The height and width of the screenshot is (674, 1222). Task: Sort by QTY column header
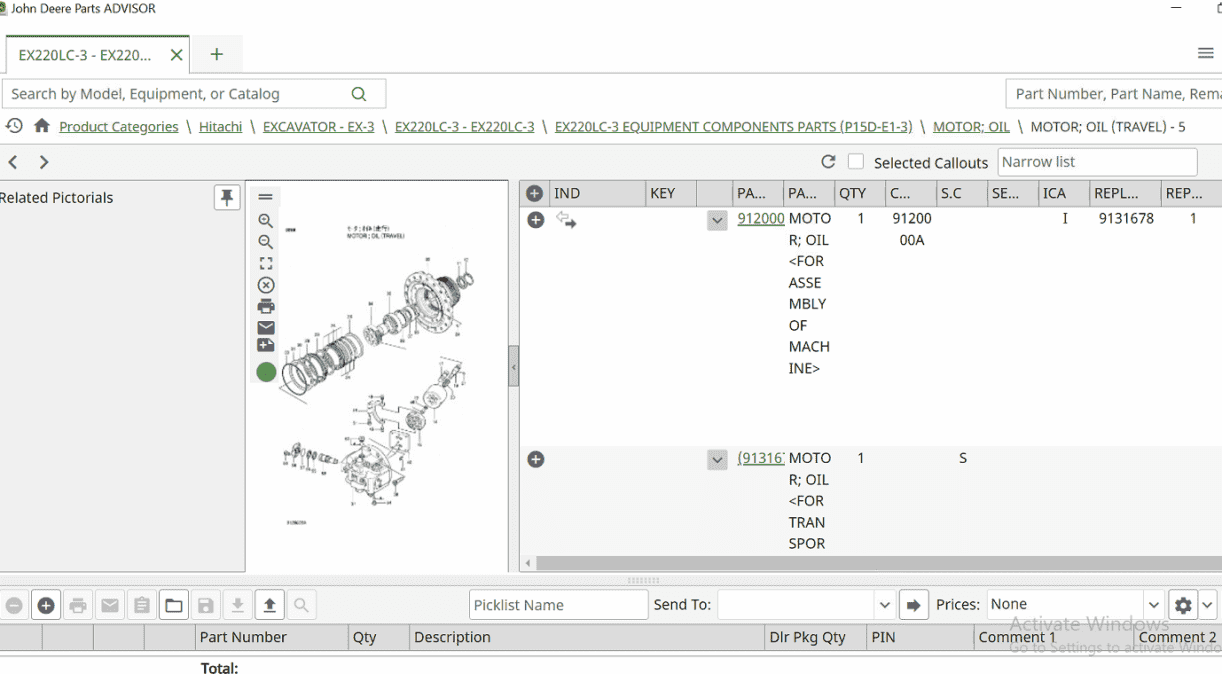(859, 193)
